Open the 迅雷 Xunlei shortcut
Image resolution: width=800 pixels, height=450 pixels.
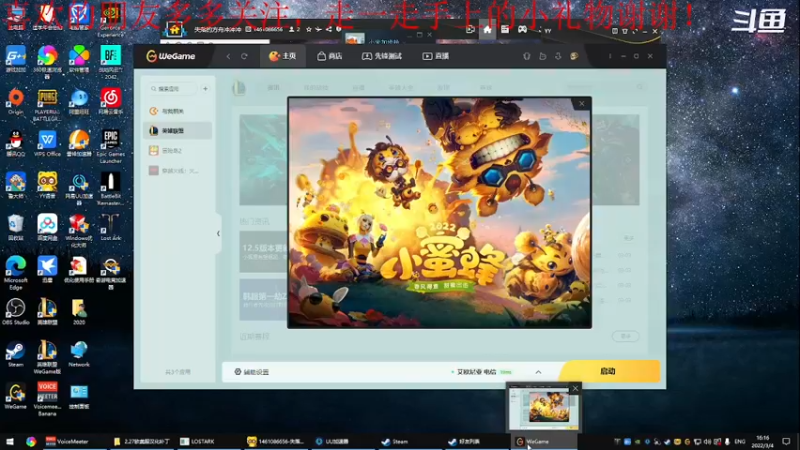point(47,269)
